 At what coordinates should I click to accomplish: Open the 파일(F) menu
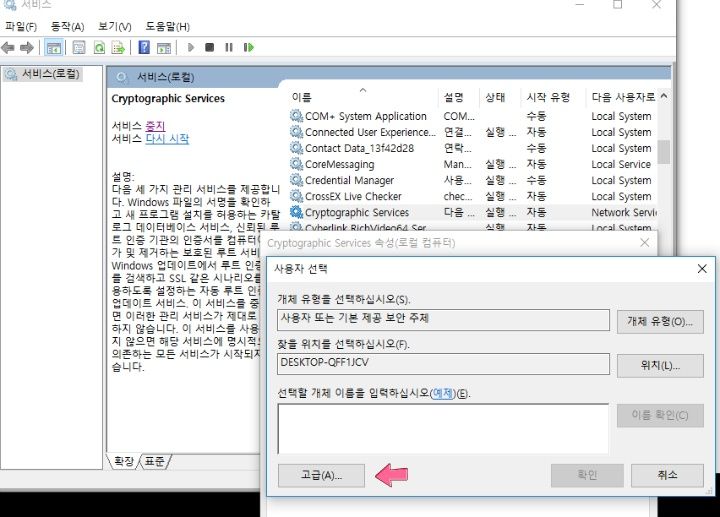point(21,27)
